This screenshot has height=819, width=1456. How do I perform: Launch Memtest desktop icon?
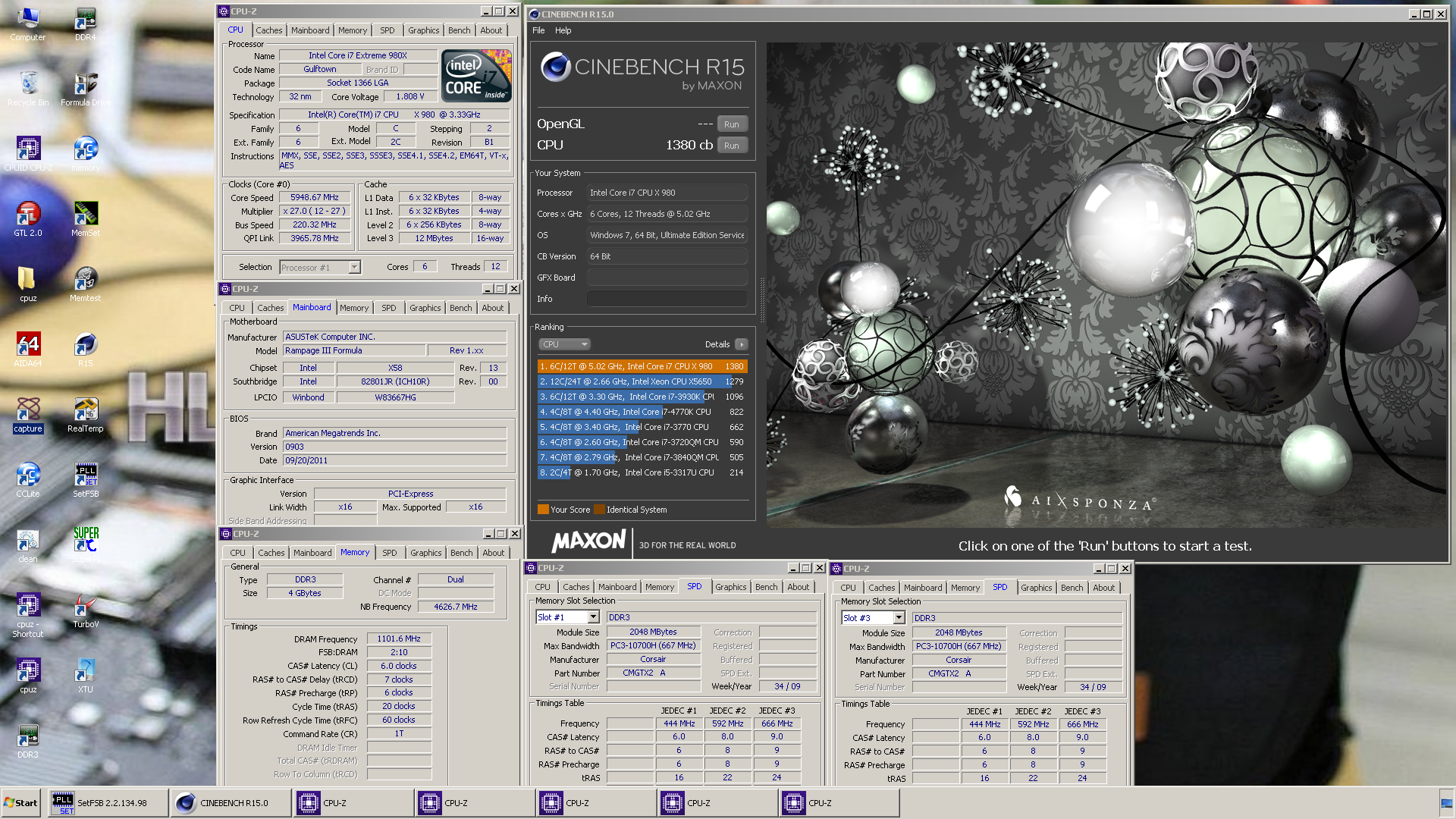(x=86, y=284)
